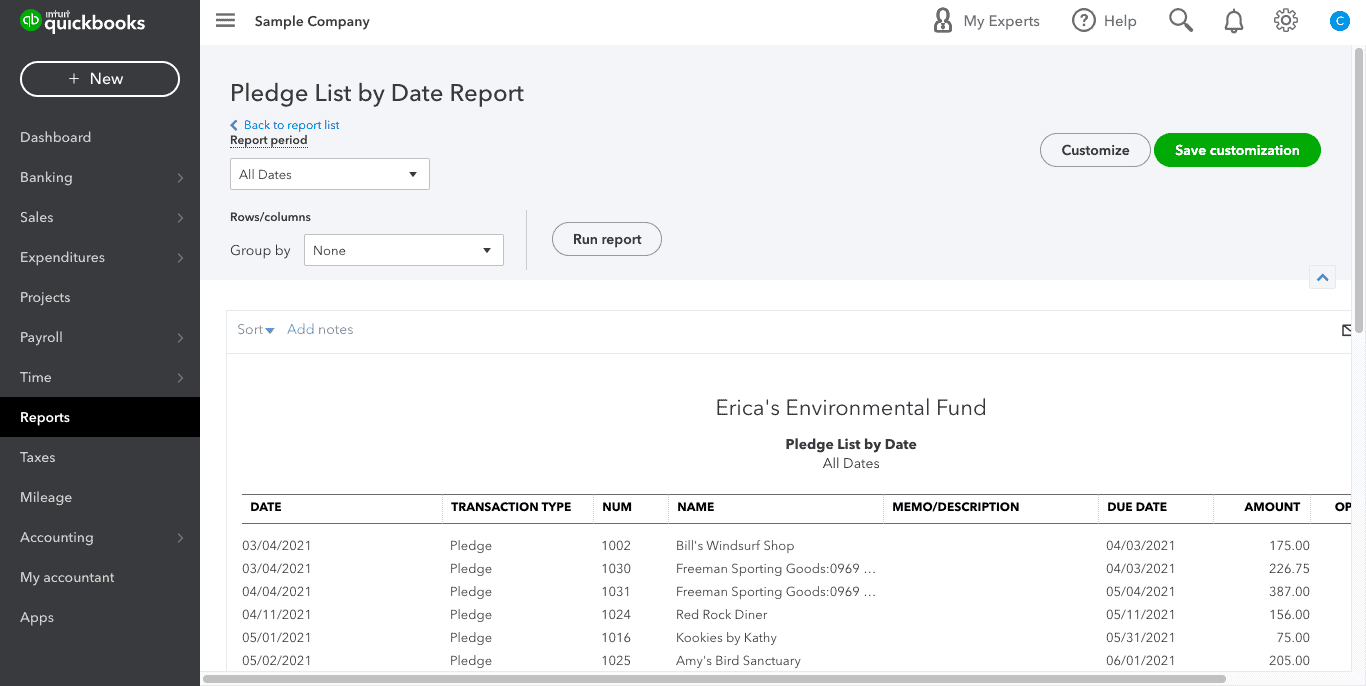Click the amount 387.00

[x=1289, y=592]
